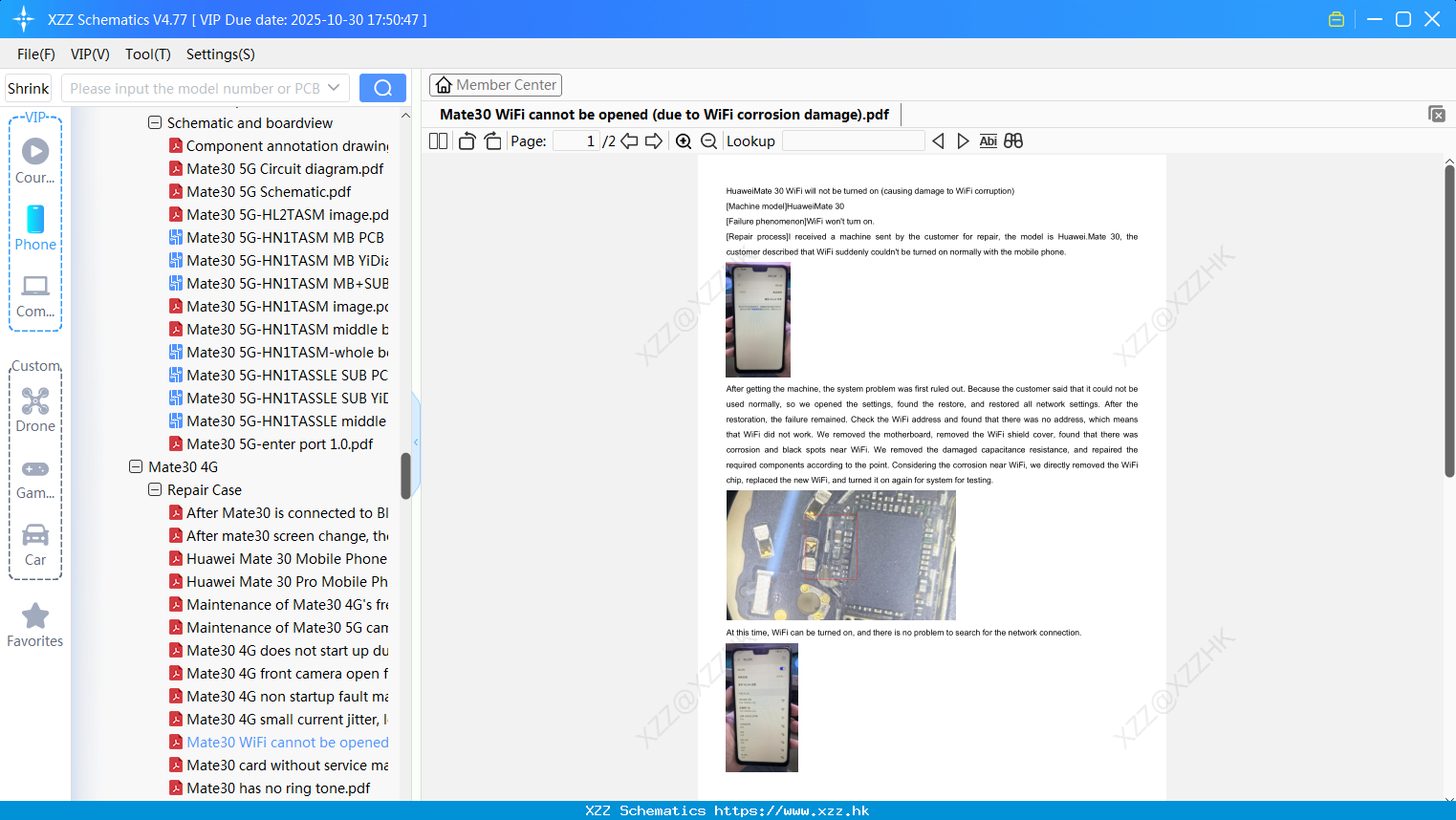Image resolution: width=1456 pixels, height=820 pixels.
Task: Collapse the left panel splitter handle
Action: [416, 442]
